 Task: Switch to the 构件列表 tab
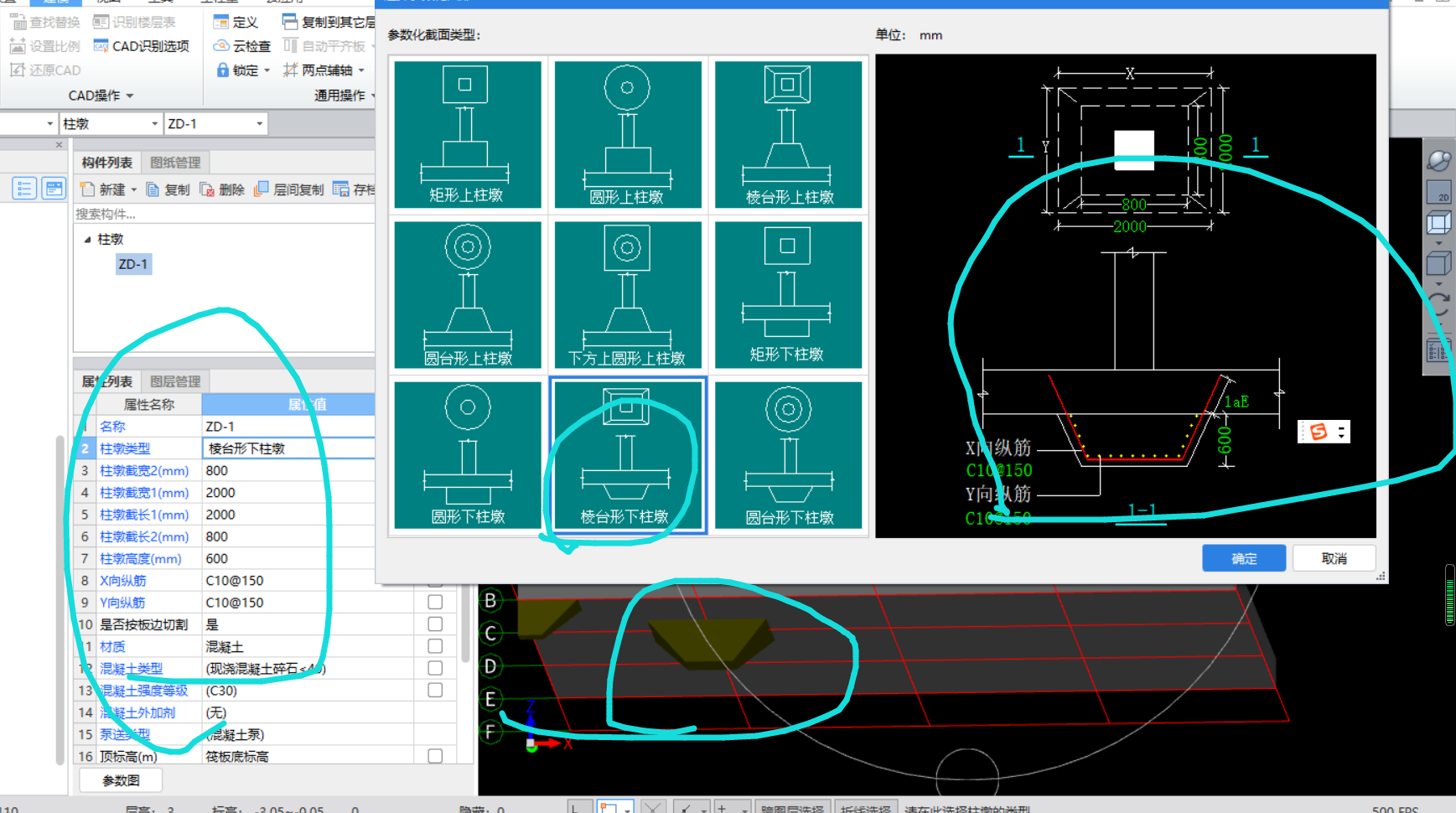pos(106,163)
